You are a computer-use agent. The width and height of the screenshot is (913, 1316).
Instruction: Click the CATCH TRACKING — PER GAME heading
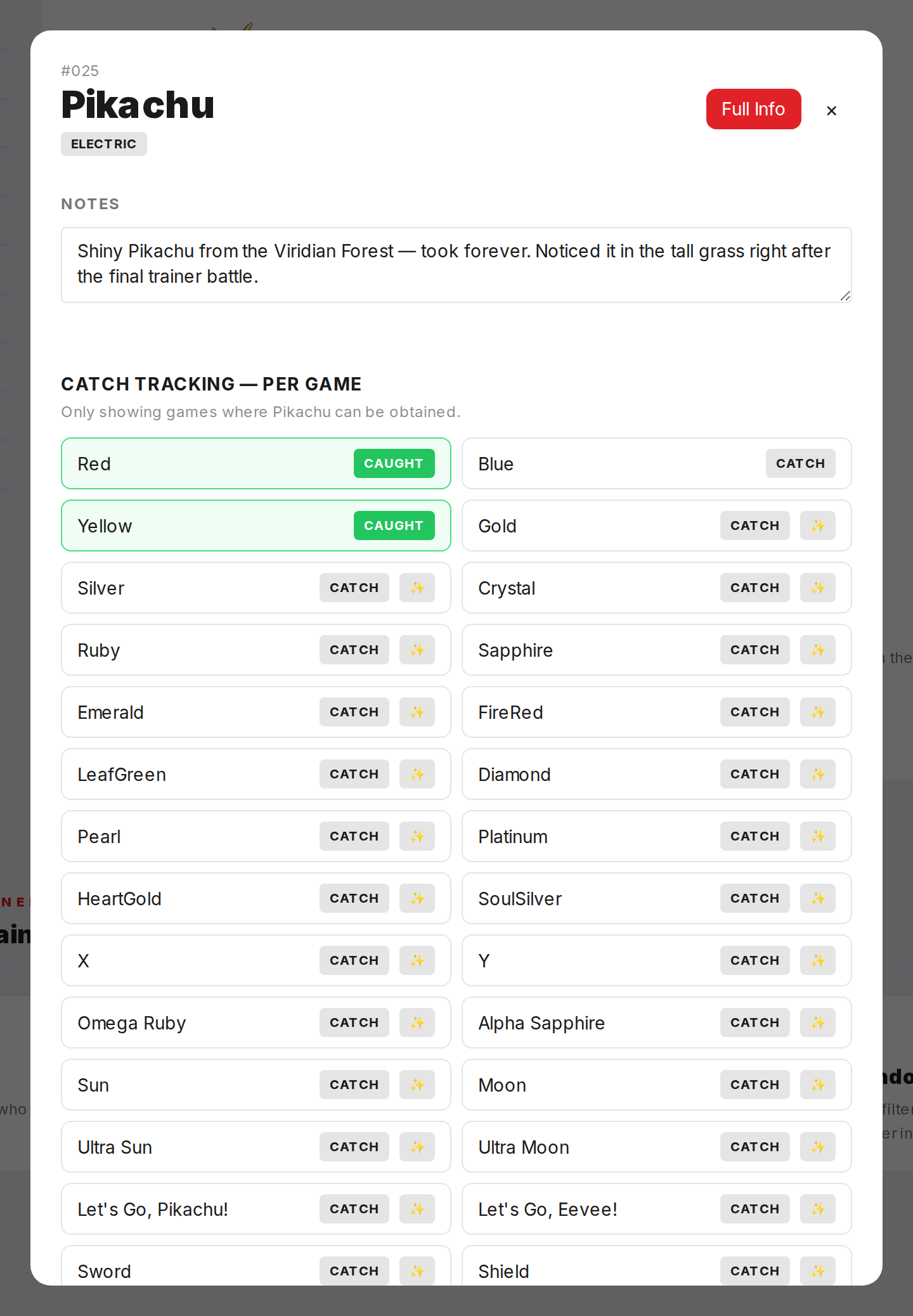coord(211,384)
